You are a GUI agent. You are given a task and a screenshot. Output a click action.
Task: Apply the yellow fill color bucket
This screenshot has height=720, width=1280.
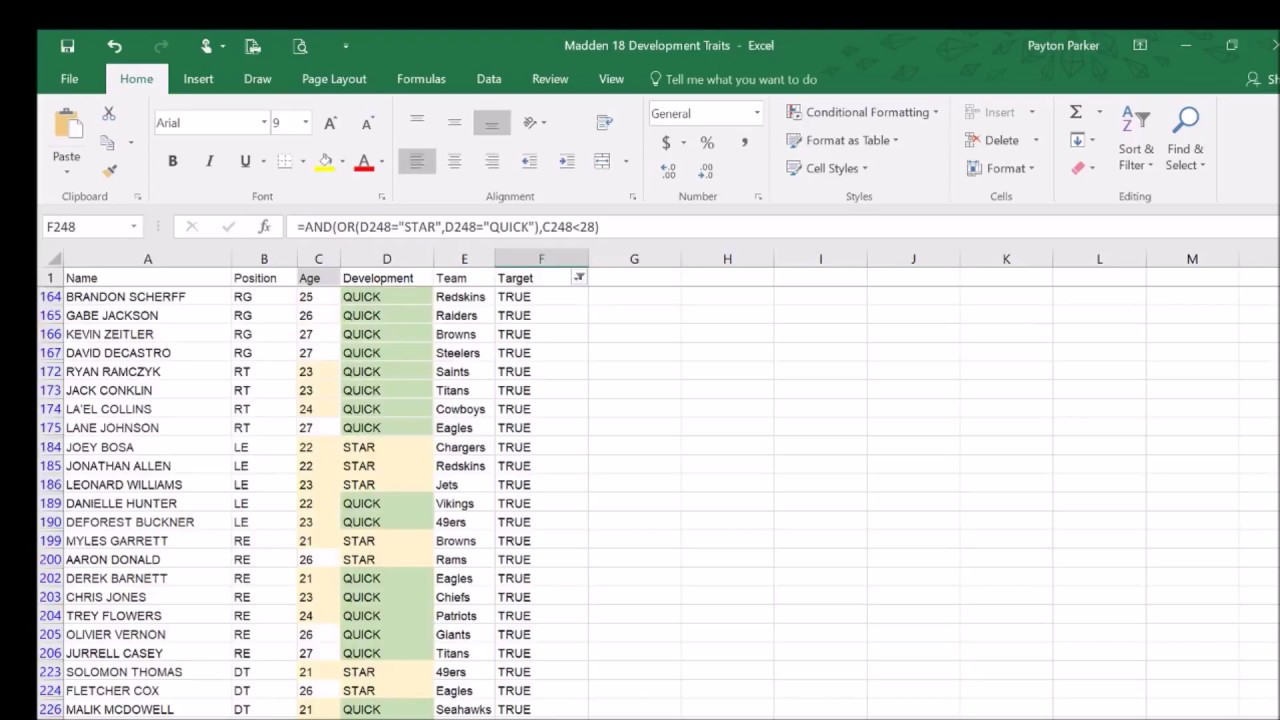(x=325, y=161)
